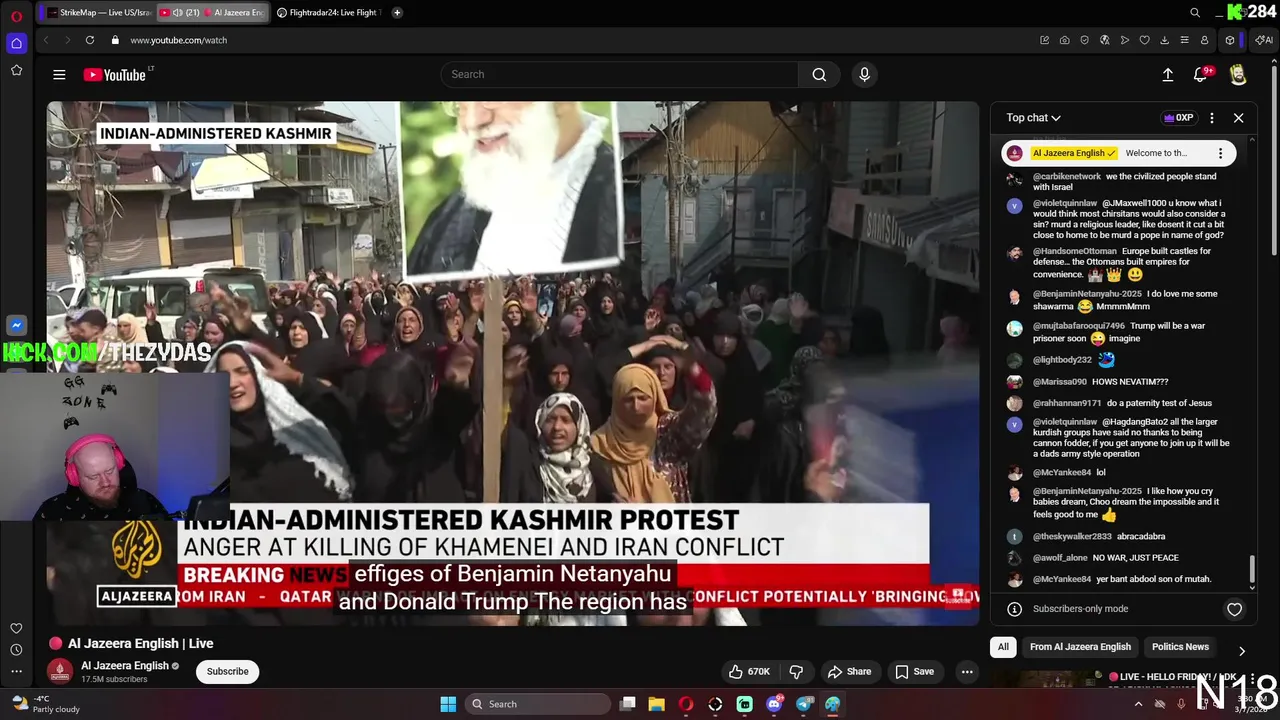This screenshot has height=720, width=1280.
Task: Go to the YouTube home logo
Action: click(114, 74)
